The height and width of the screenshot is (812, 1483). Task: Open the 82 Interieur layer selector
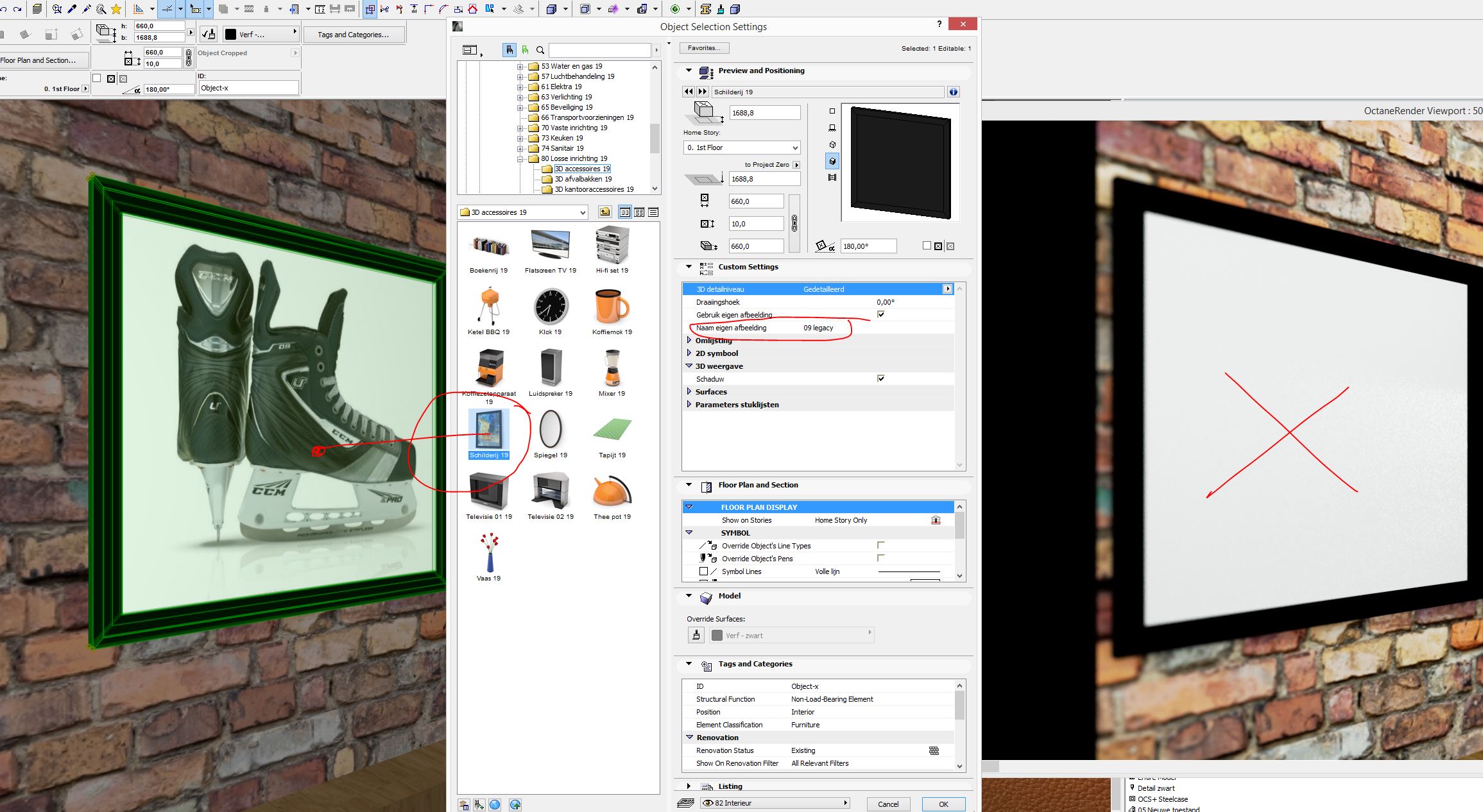tap(775, 803)
